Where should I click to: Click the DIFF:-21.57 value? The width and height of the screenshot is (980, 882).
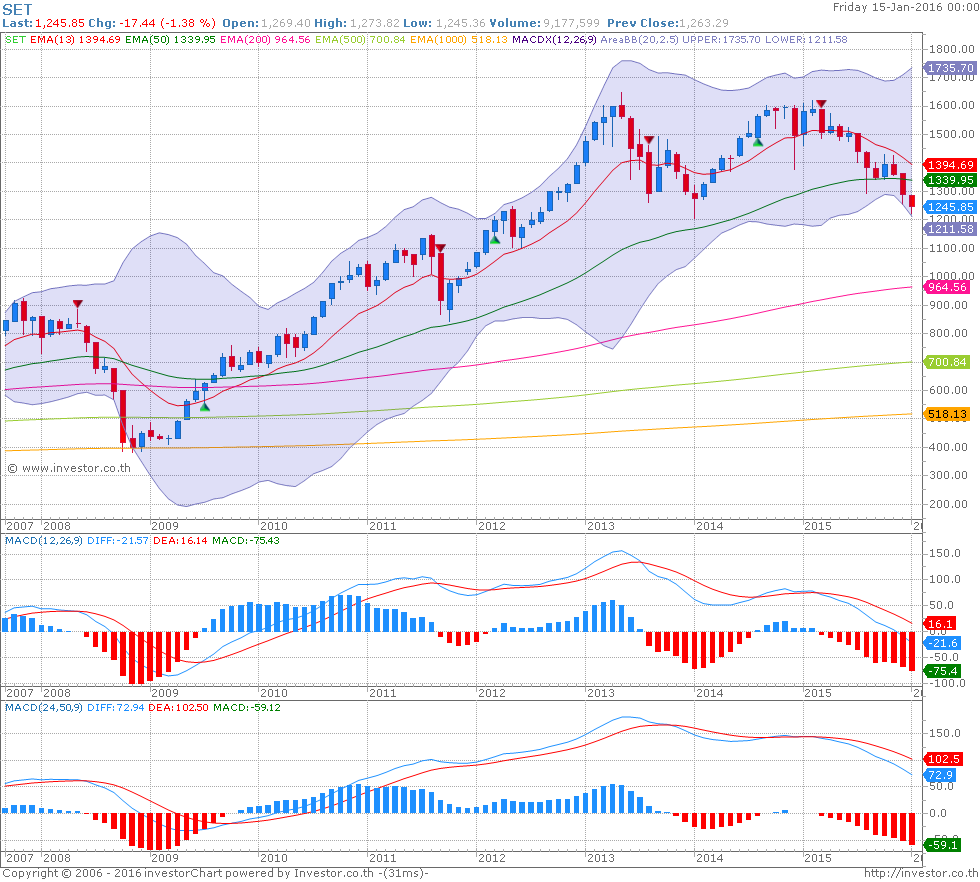coord(118,540)
